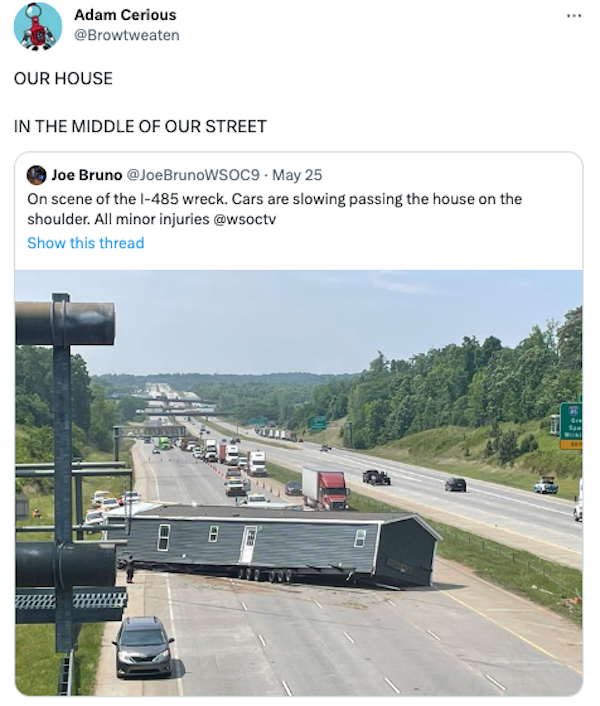Click the @Browtweaten handle

click(x=127, y=35)
